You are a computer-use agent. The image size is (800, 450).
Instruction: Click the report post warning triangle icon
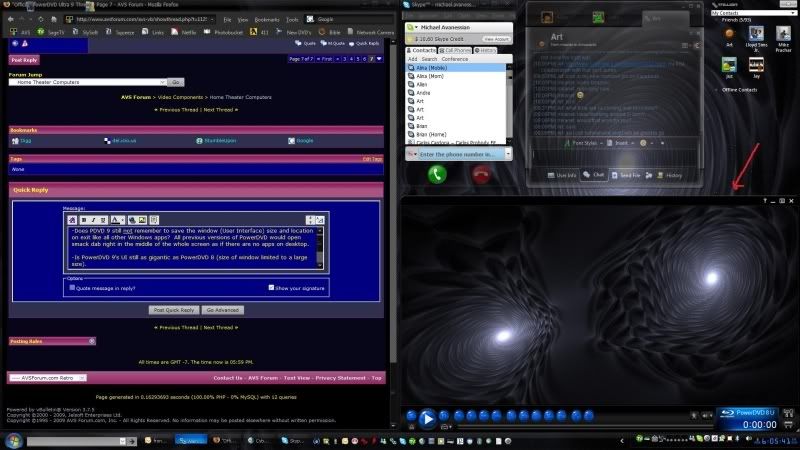pos(24,43)
